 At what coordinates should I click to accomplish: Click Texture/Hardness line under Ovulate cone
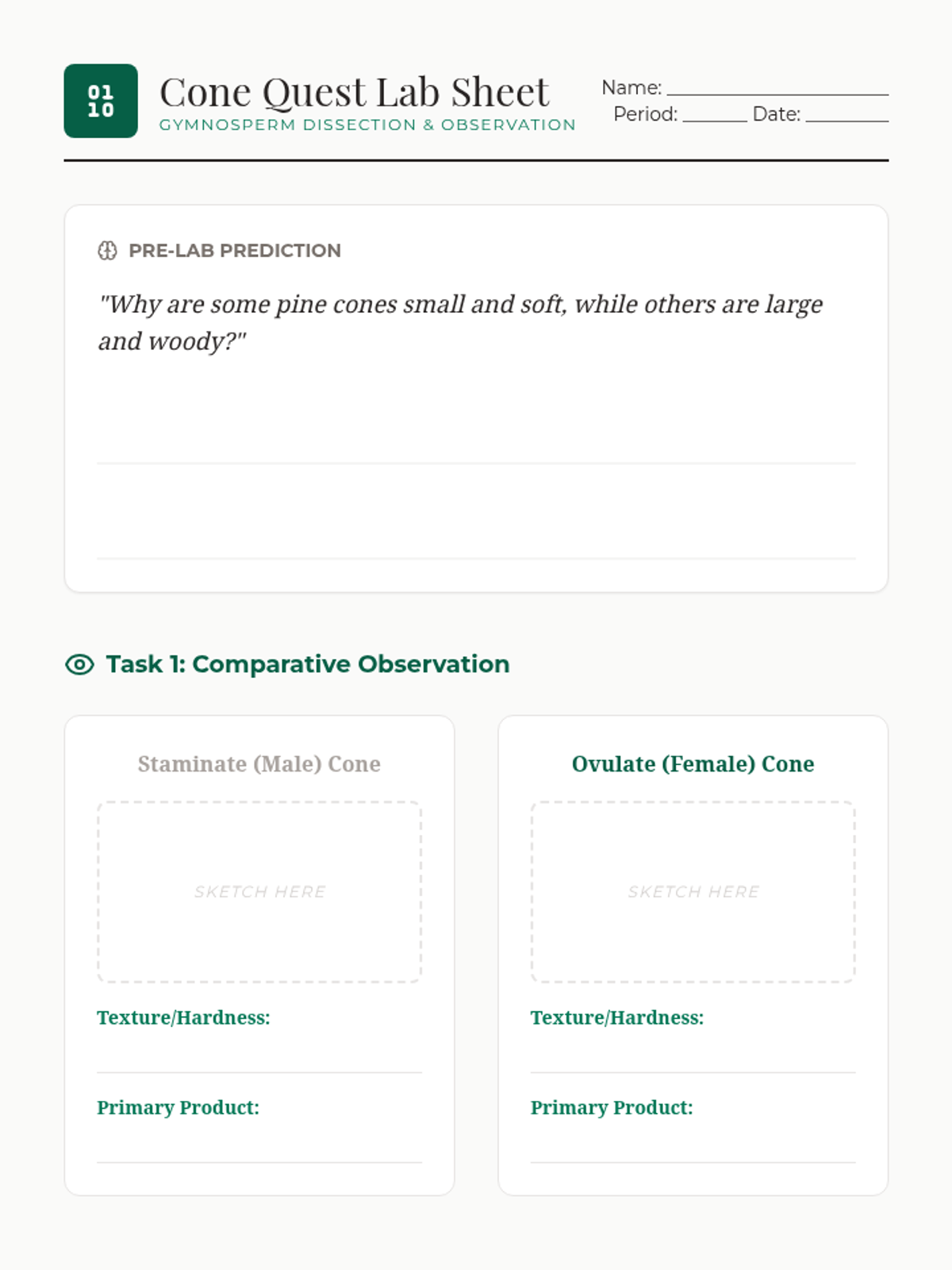click(693, 1072)
